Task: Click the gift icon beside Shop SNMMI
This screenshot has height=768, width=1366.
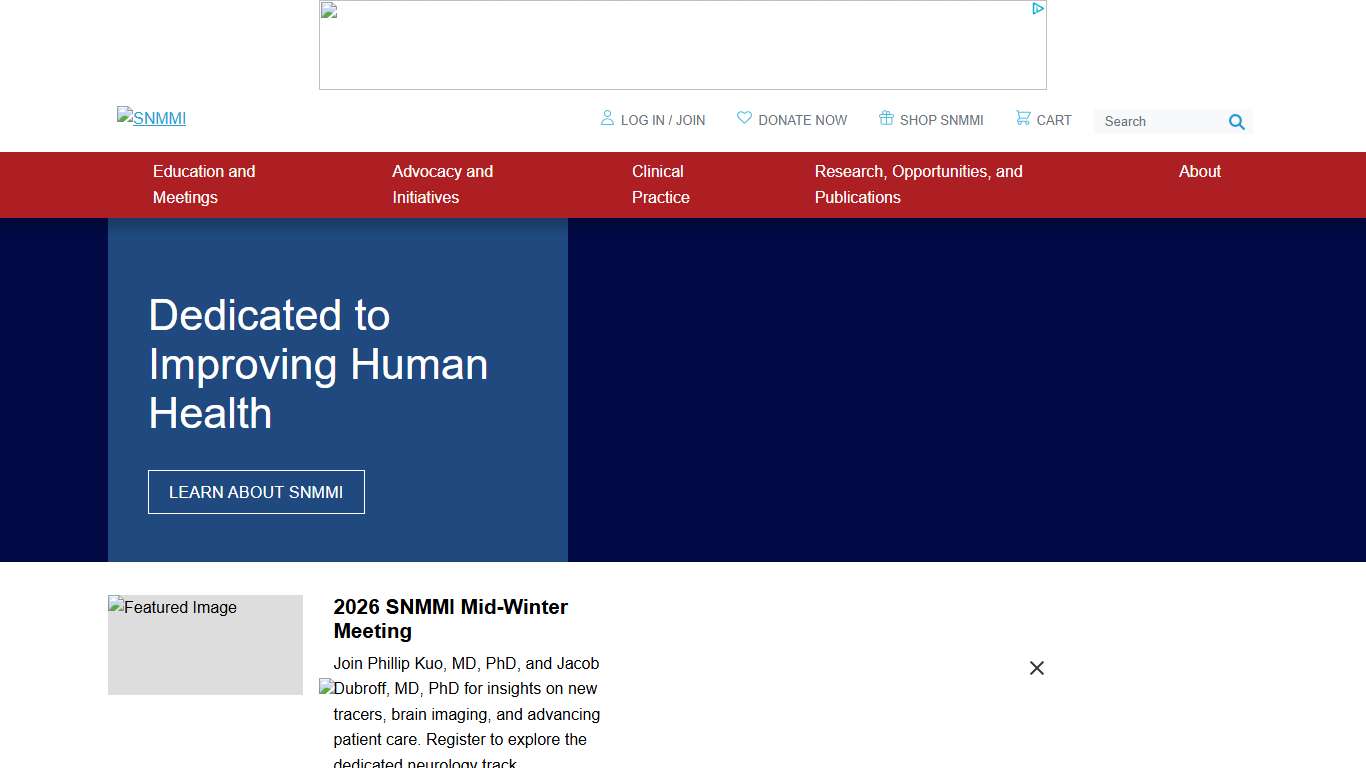Action: 886,118
